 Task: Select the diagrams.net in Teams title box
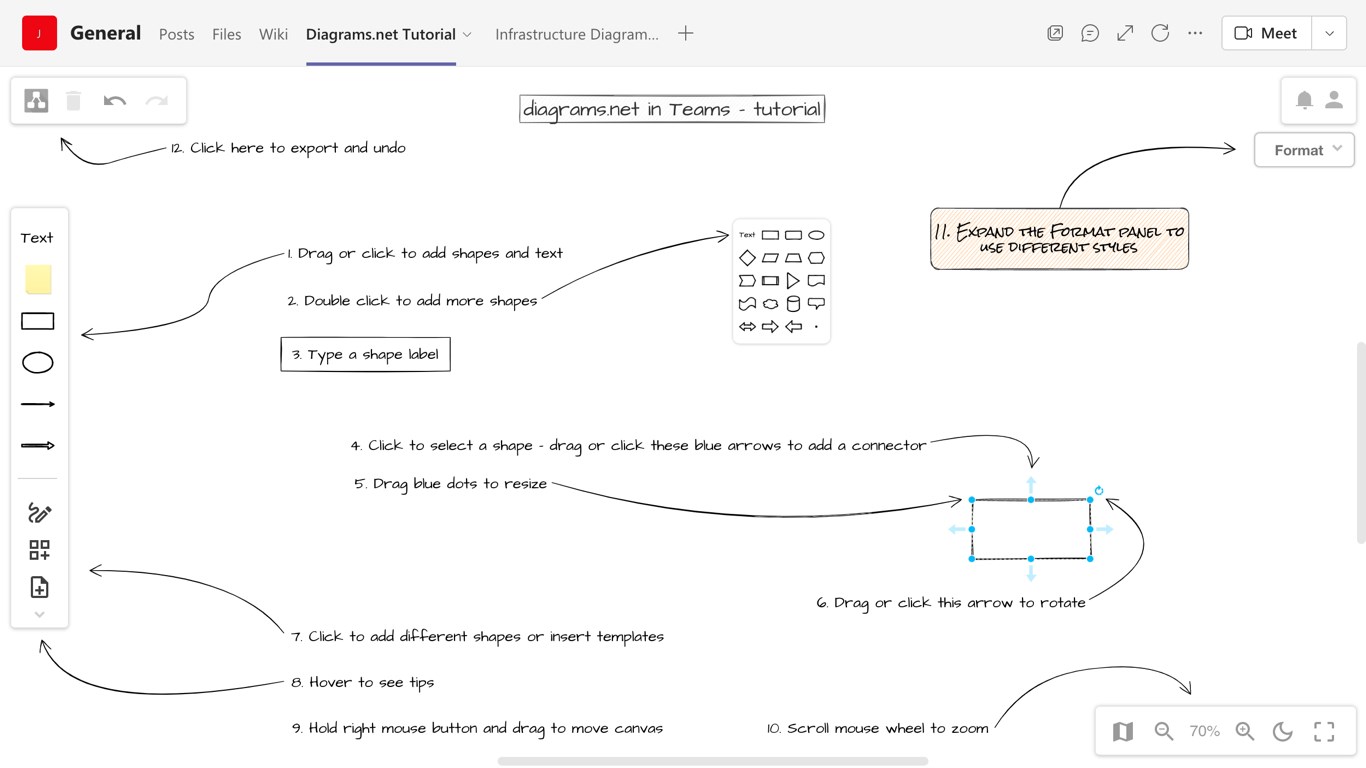click(672, 109)
